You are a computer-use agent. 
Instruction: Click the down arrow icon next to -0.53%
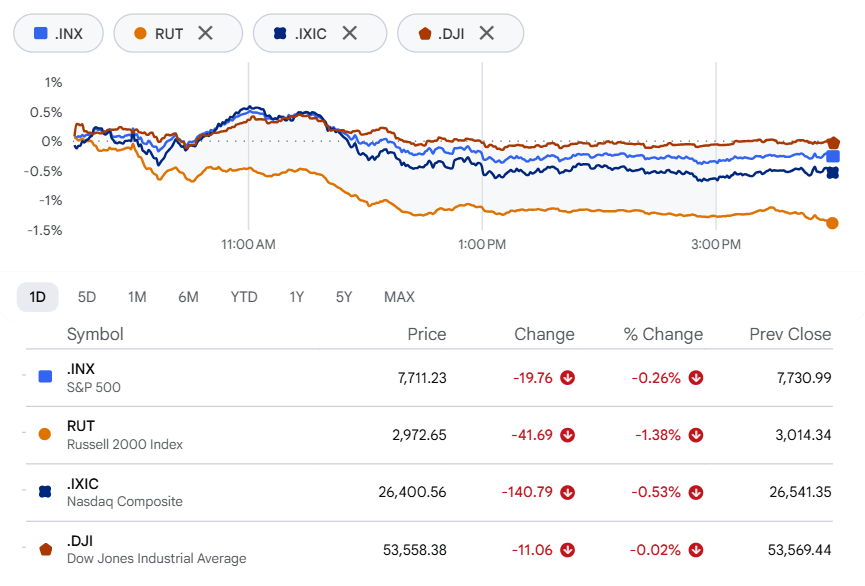(x=696, y=492)
